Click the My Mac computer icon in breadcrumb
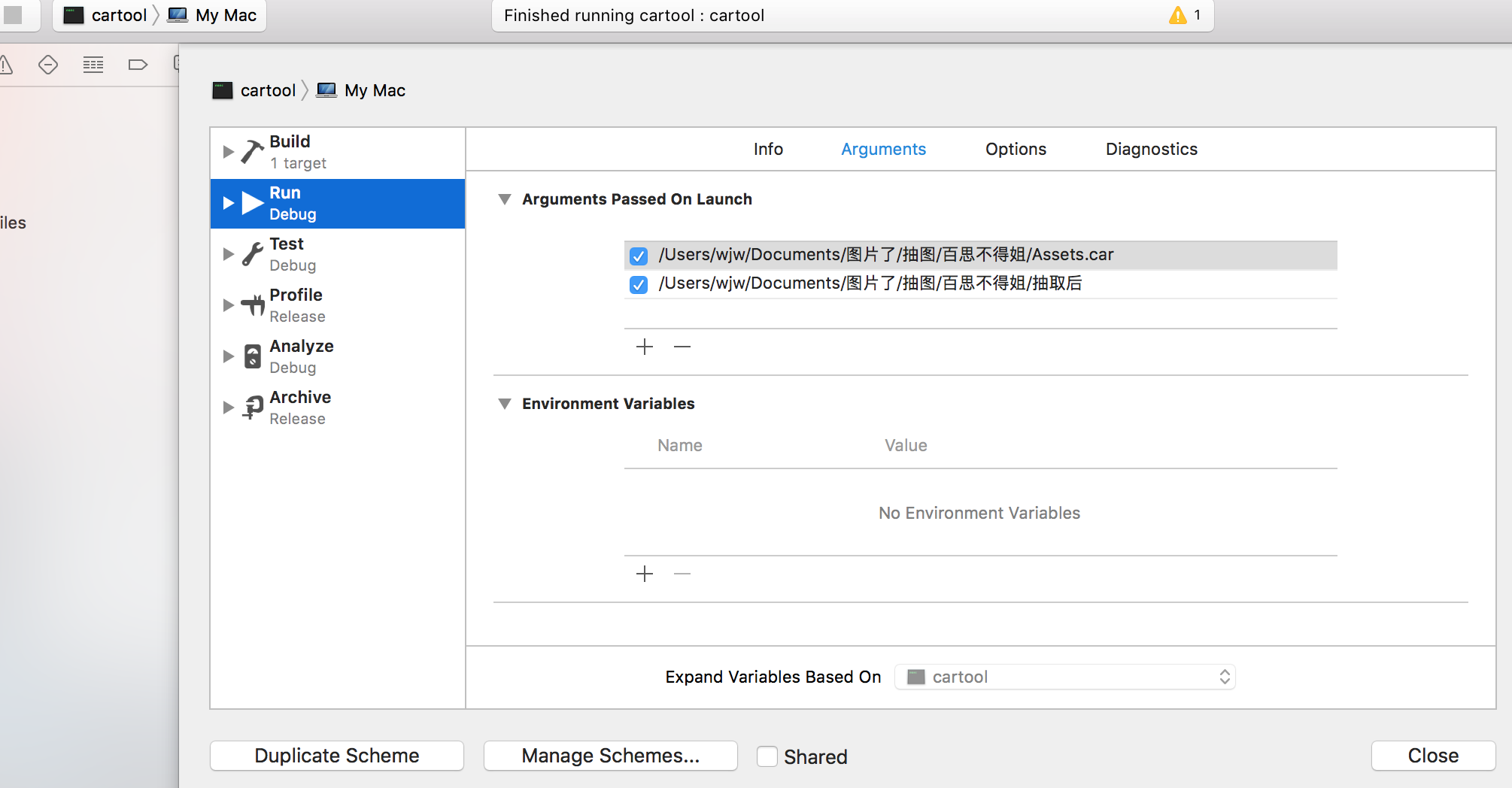 [x=326, y=90]
